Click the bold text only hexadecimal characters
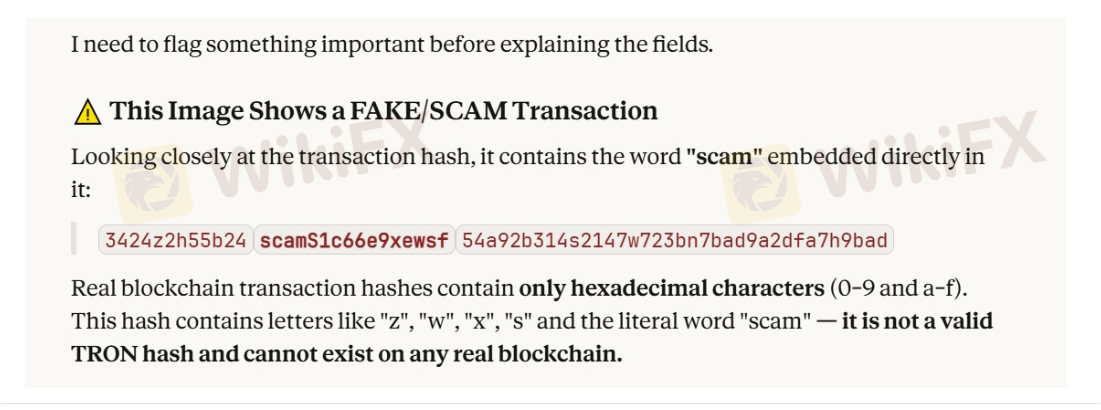 point(671,289)
